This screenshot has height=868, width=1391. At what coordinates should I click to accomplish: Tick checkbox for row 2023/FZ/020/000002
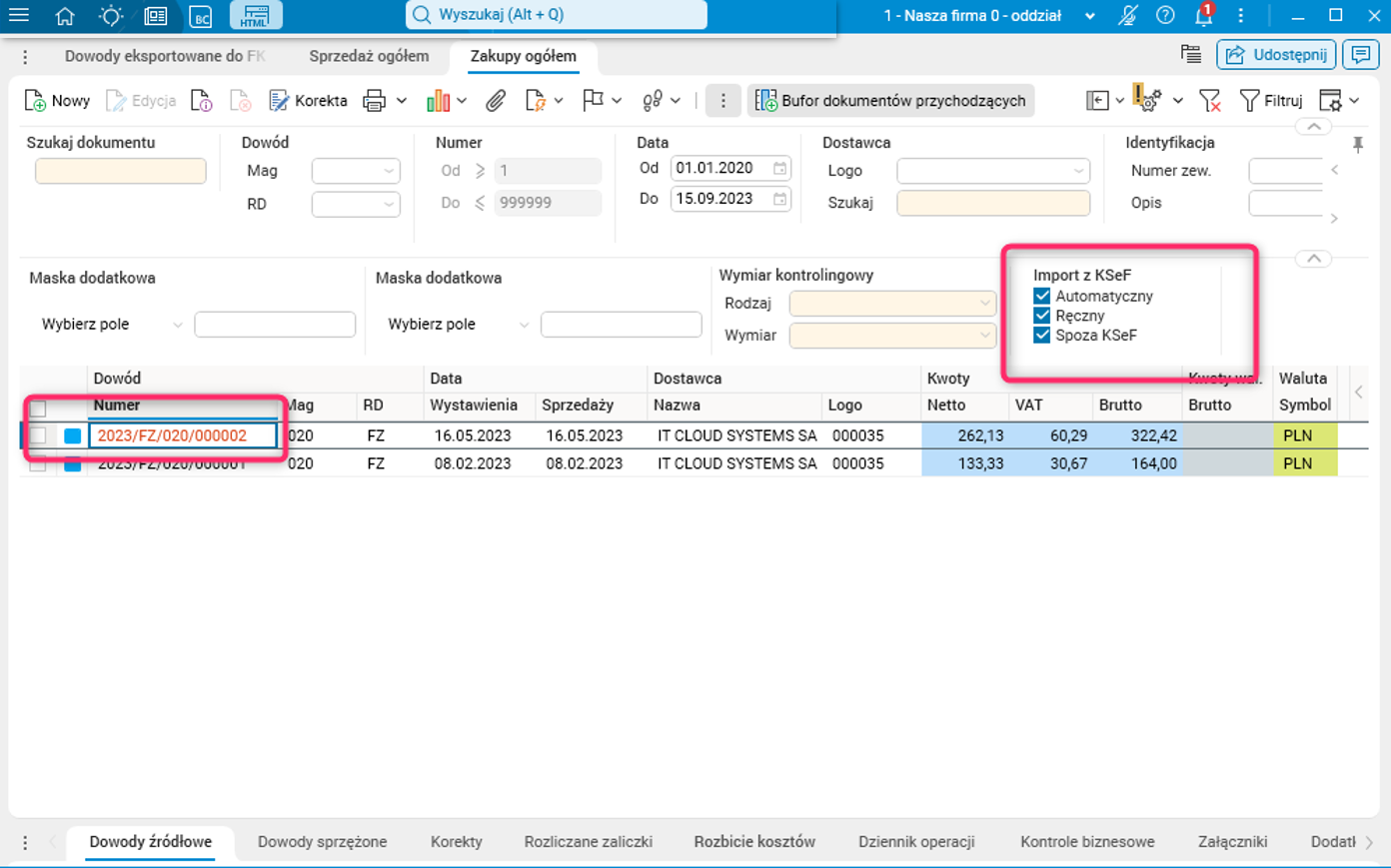click(38, 435)
